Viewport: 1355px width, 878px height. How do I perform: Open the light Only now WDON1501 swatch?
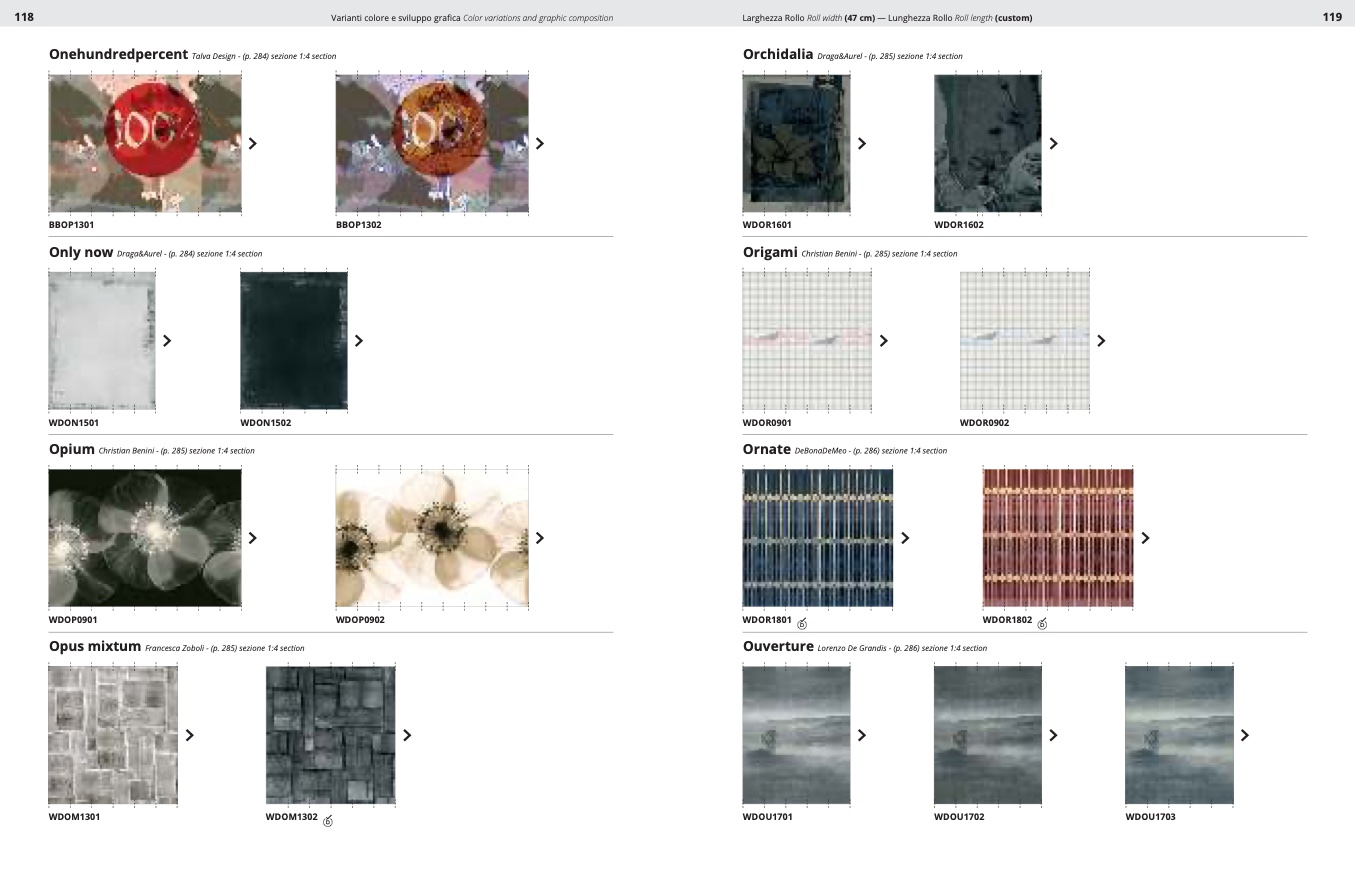pos(102,341)
